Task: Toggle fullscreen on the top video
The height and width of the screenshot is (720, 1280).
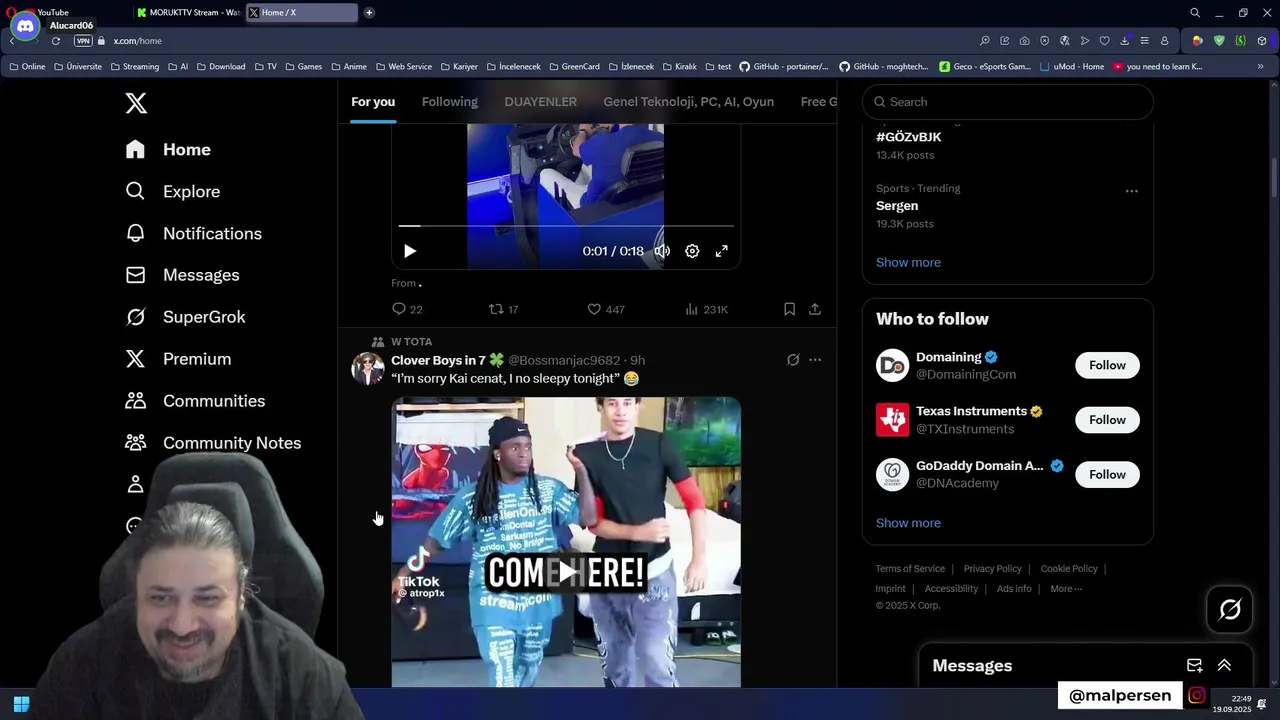Action: pyautogui.click(x=721, y=251)
